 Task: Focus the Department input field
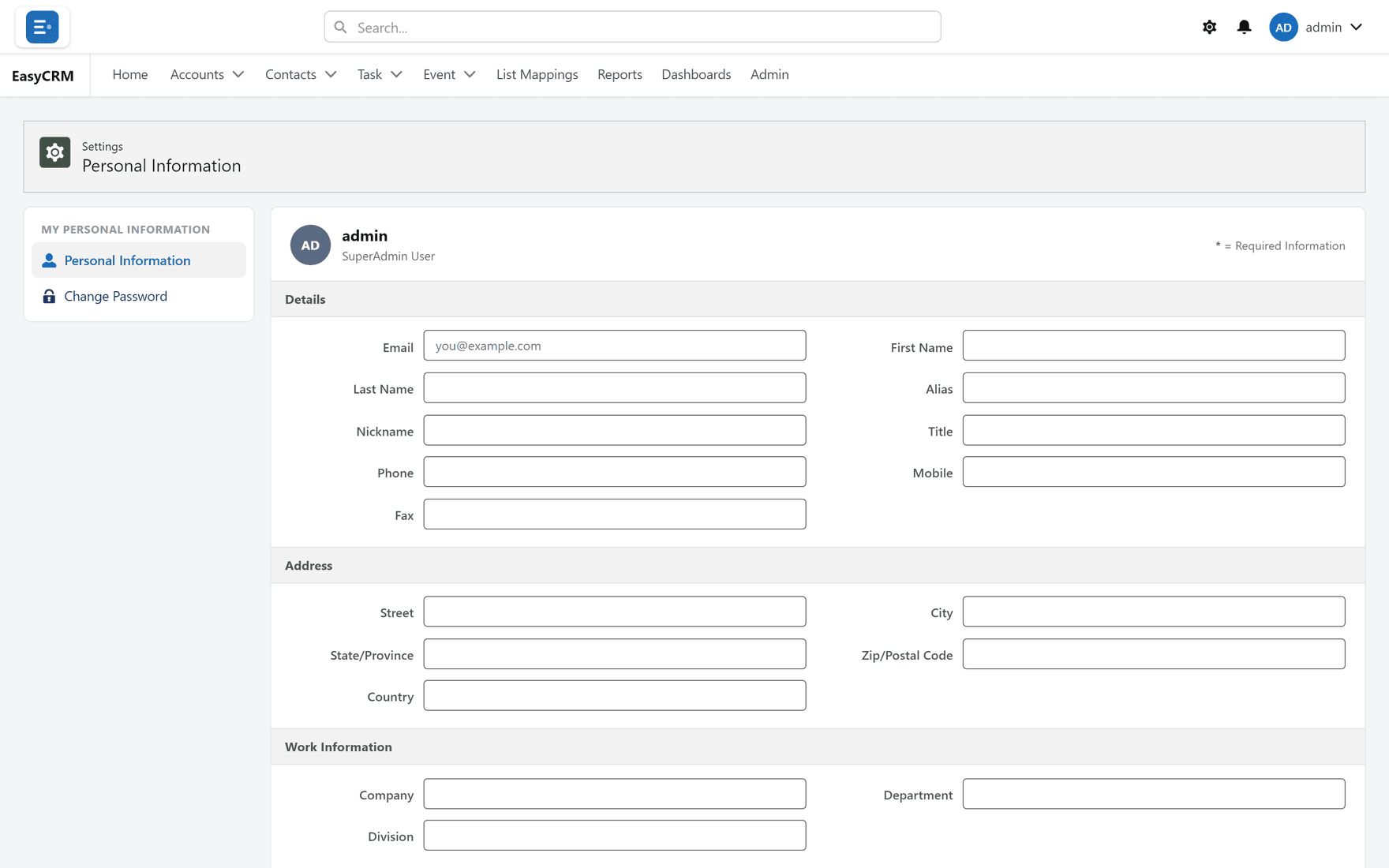pos(1154,794)
